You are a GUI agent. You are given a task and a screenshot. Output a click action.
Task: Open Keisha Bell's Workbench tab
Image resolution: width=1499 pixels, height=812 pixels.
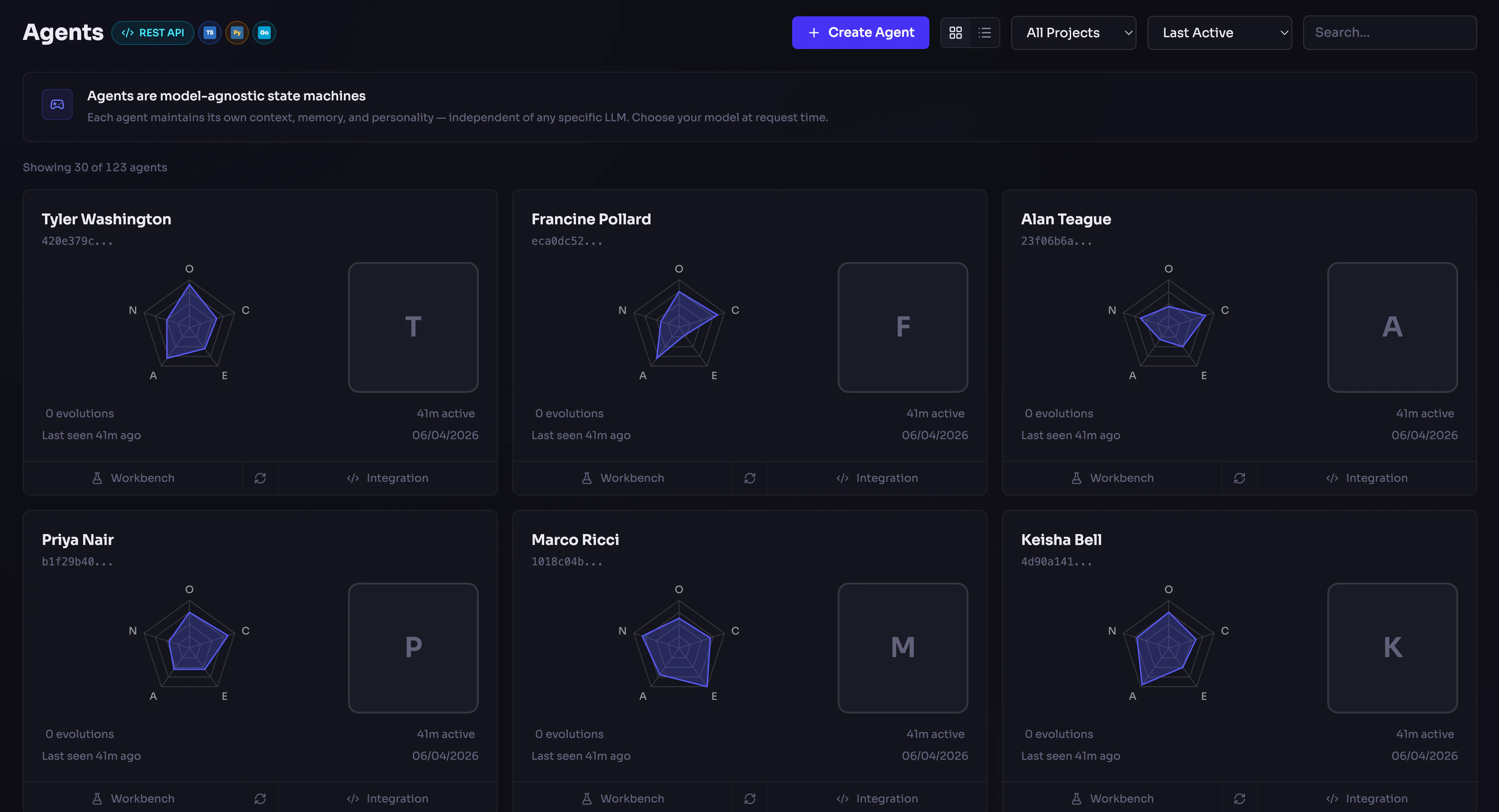click(1112, 799)
